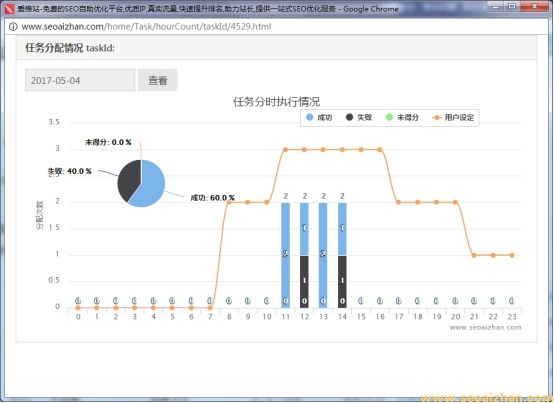
Task: Click the orange line point at hour 0
Action: (x=78, y=308)
